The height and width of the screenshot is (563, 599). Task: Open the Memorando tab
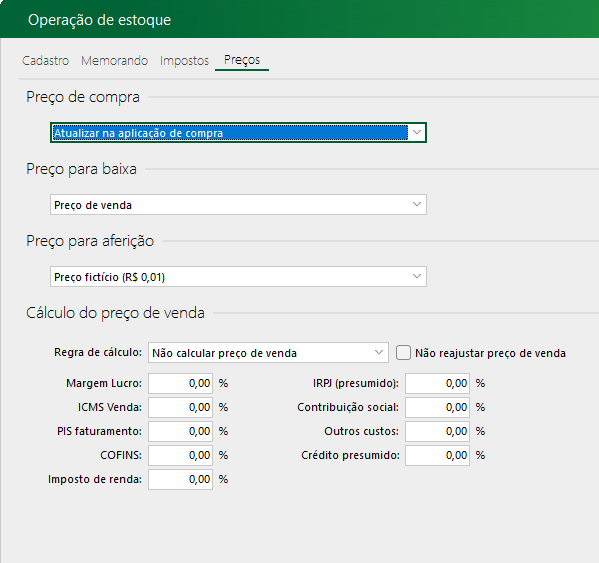114,61
